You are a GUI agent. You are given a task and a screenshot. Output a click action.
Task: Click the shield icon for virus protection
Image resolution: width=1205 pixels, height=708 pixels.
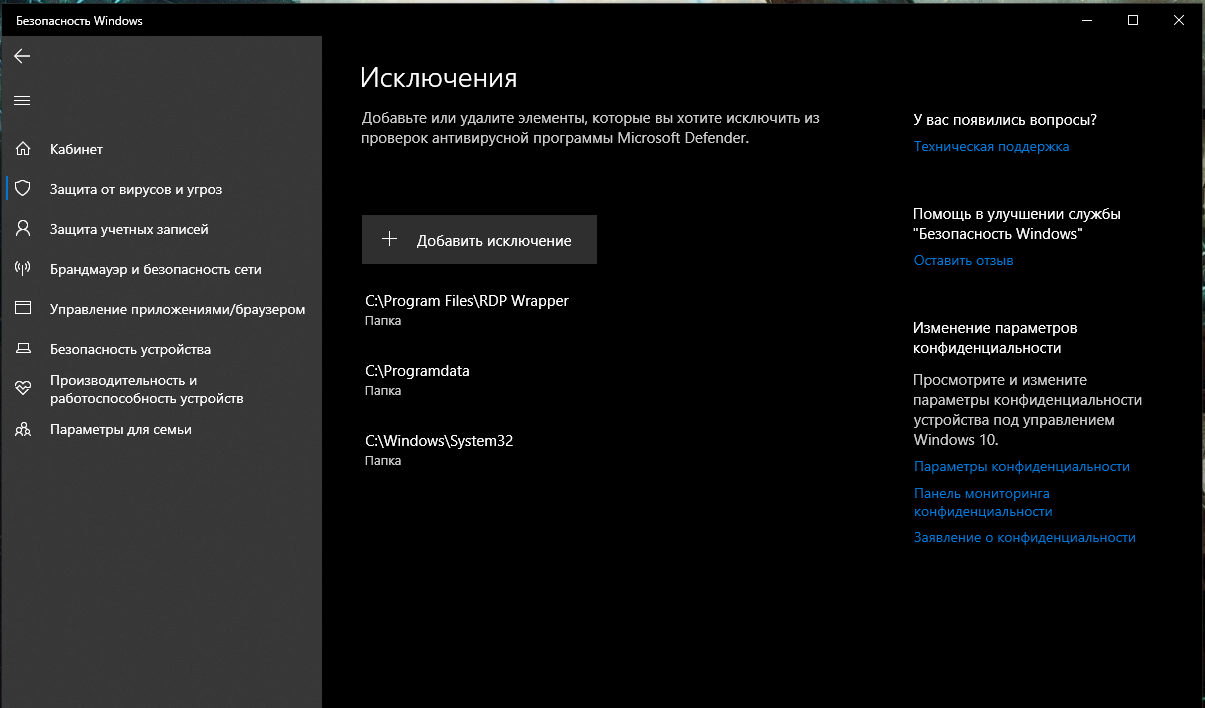[22, 189]
